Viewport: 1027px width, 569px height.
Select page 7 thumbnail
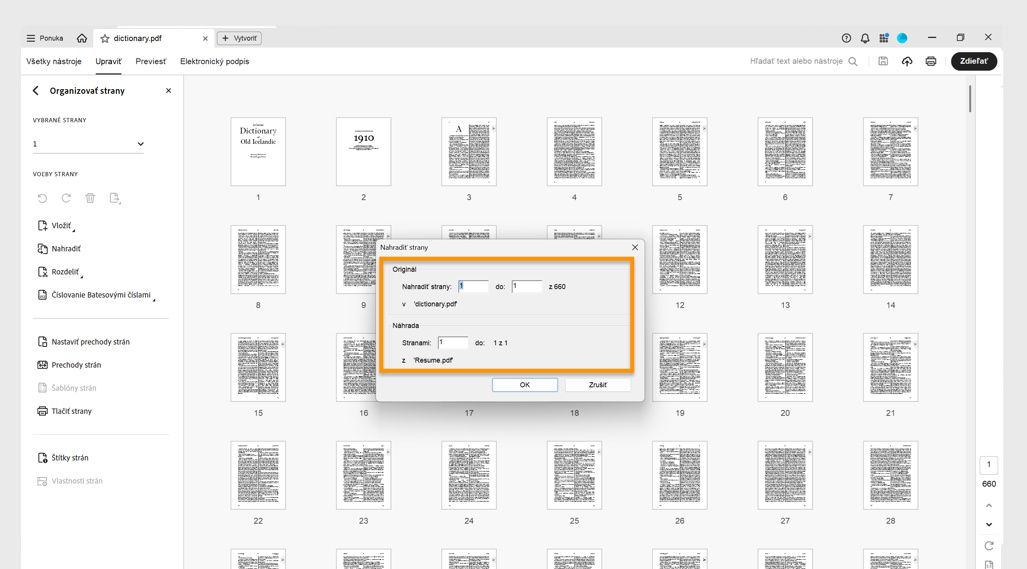click(x=891, y=151)
